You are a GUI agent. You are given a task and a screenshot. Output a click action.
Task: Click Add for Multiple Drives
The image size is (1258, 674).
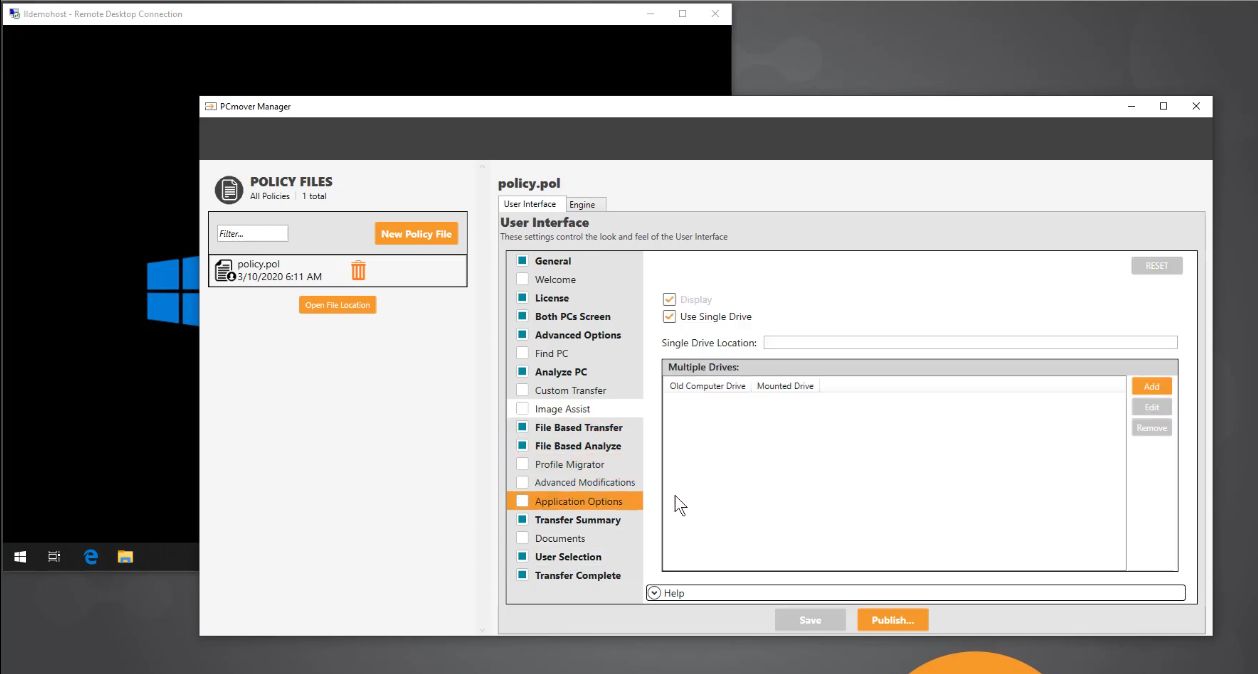pyautogui.click(x=1152, y=386)
